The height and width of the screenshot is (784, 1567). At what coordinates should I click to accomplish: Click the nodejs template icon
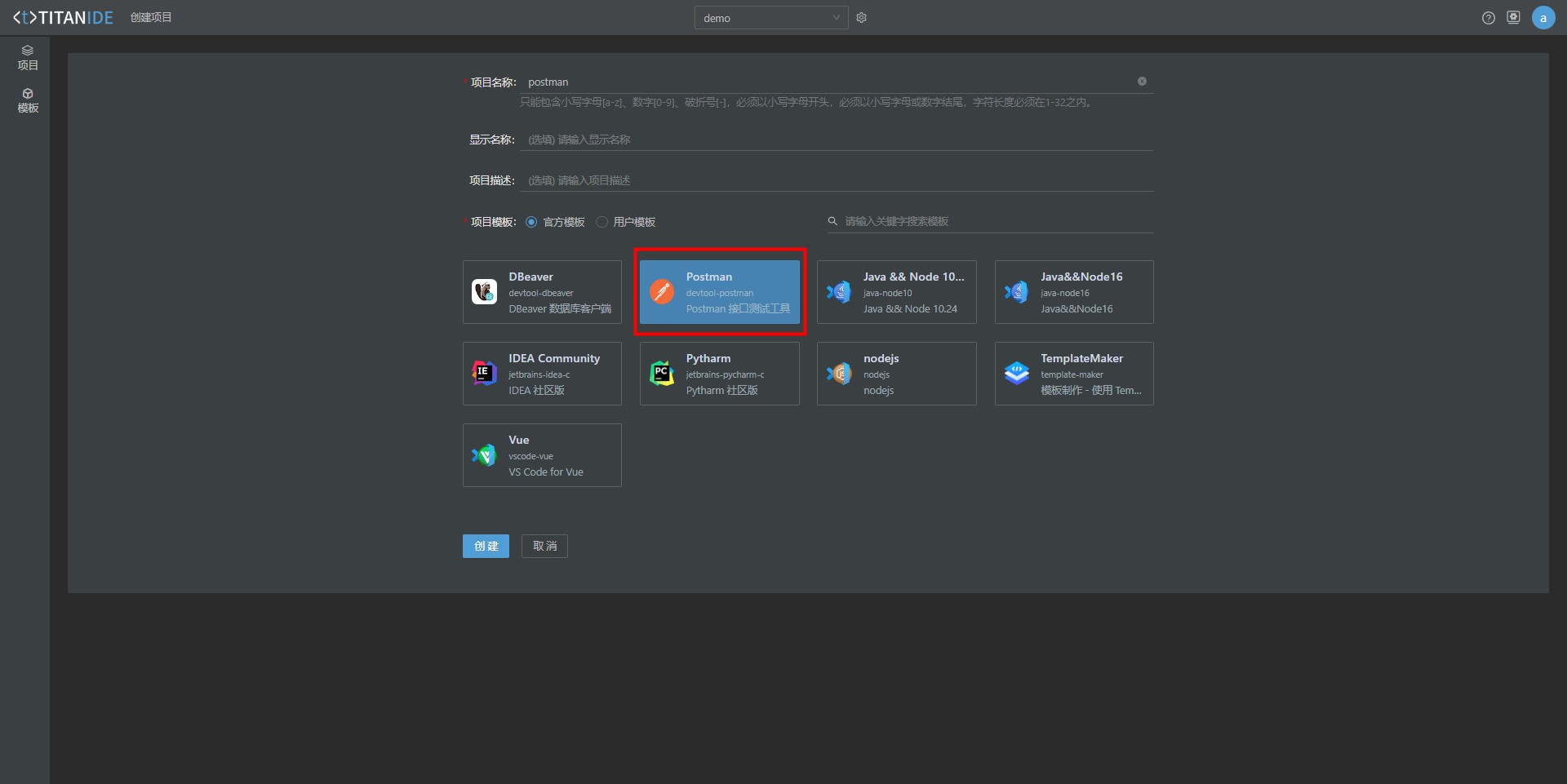tap(839, 373)
